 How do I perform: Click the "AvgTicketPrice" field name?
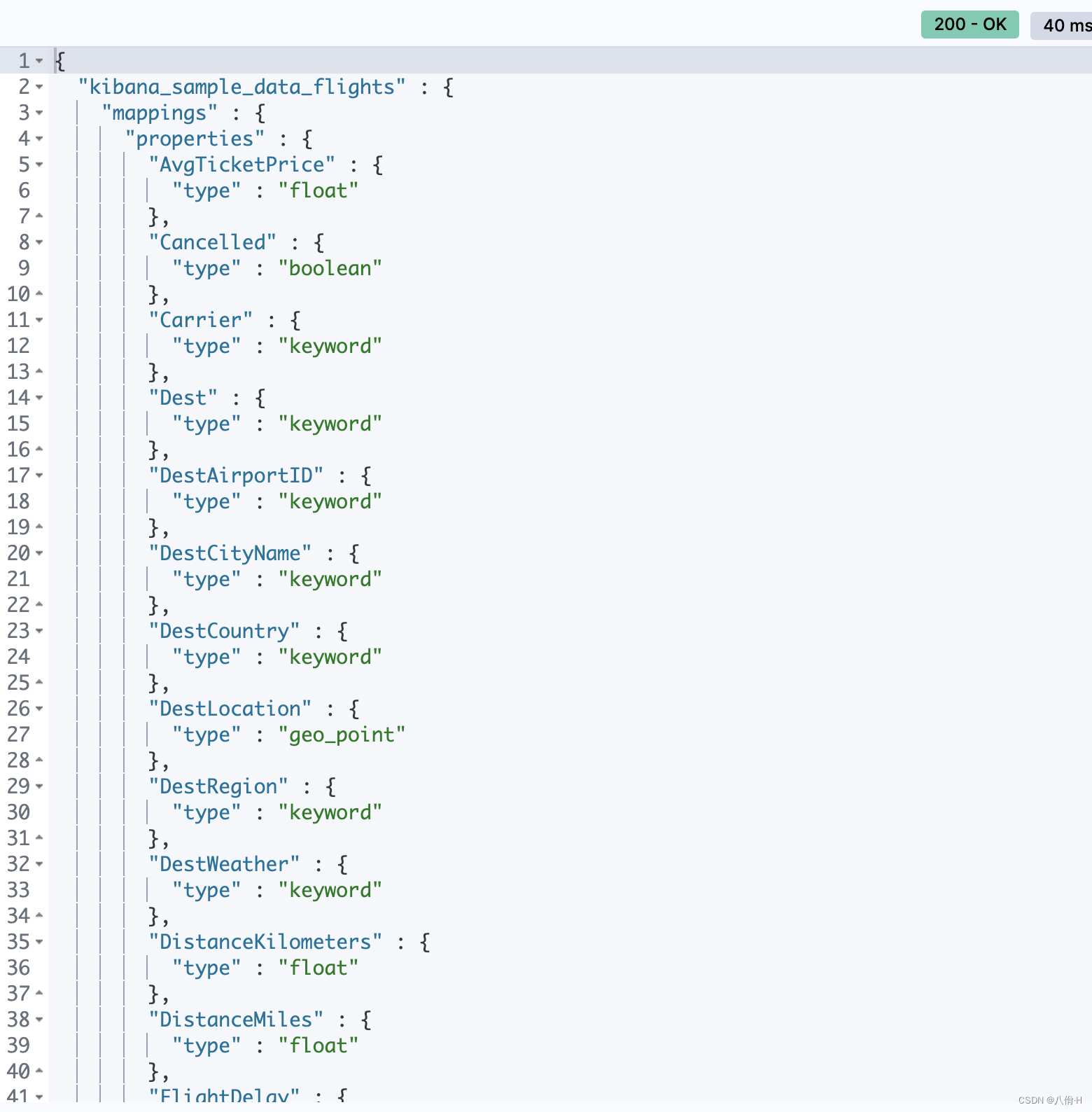tap(241, 165)
